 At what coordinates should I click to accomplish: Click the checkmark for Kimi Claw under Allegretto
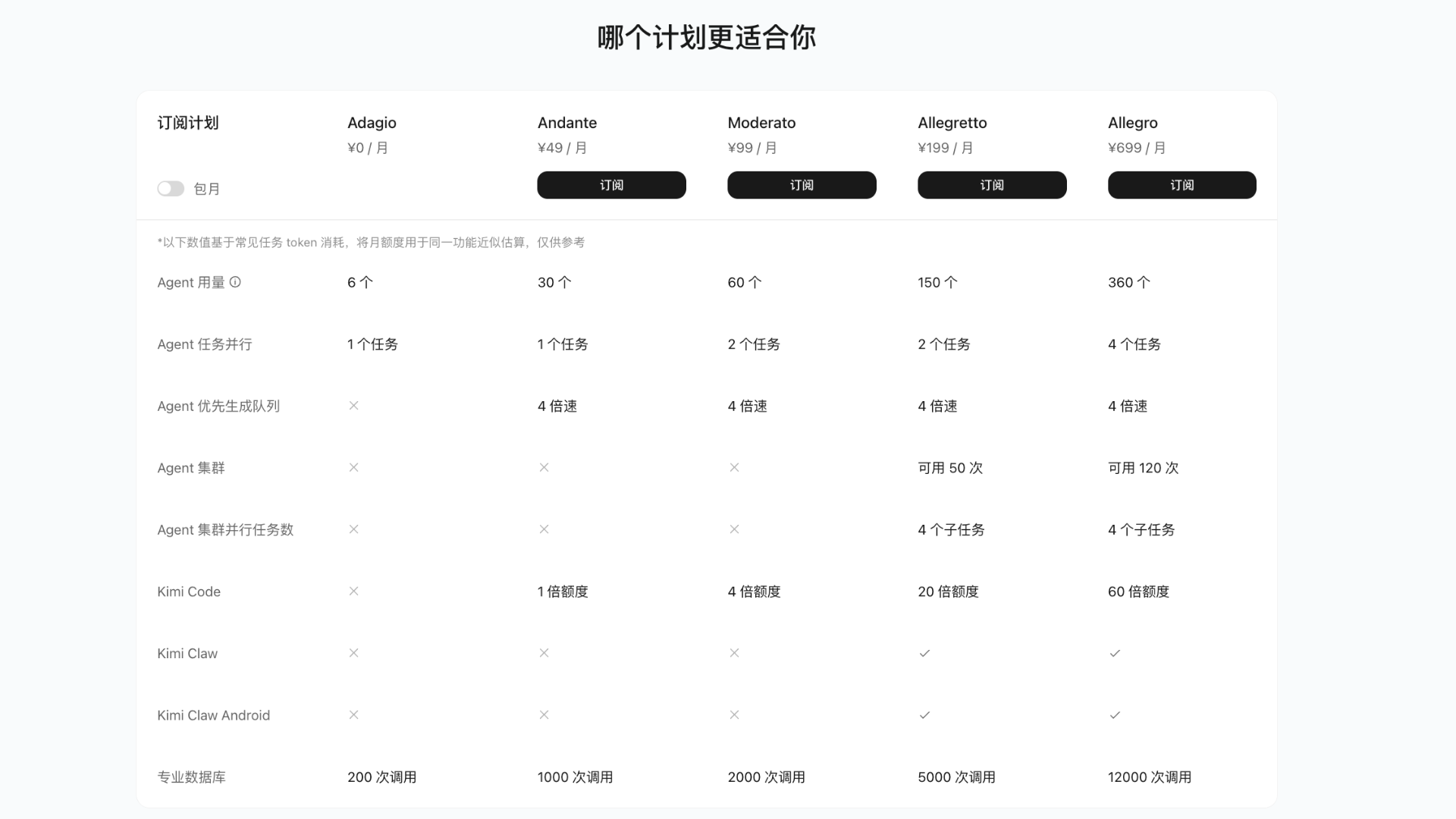[x=924, y=653]
